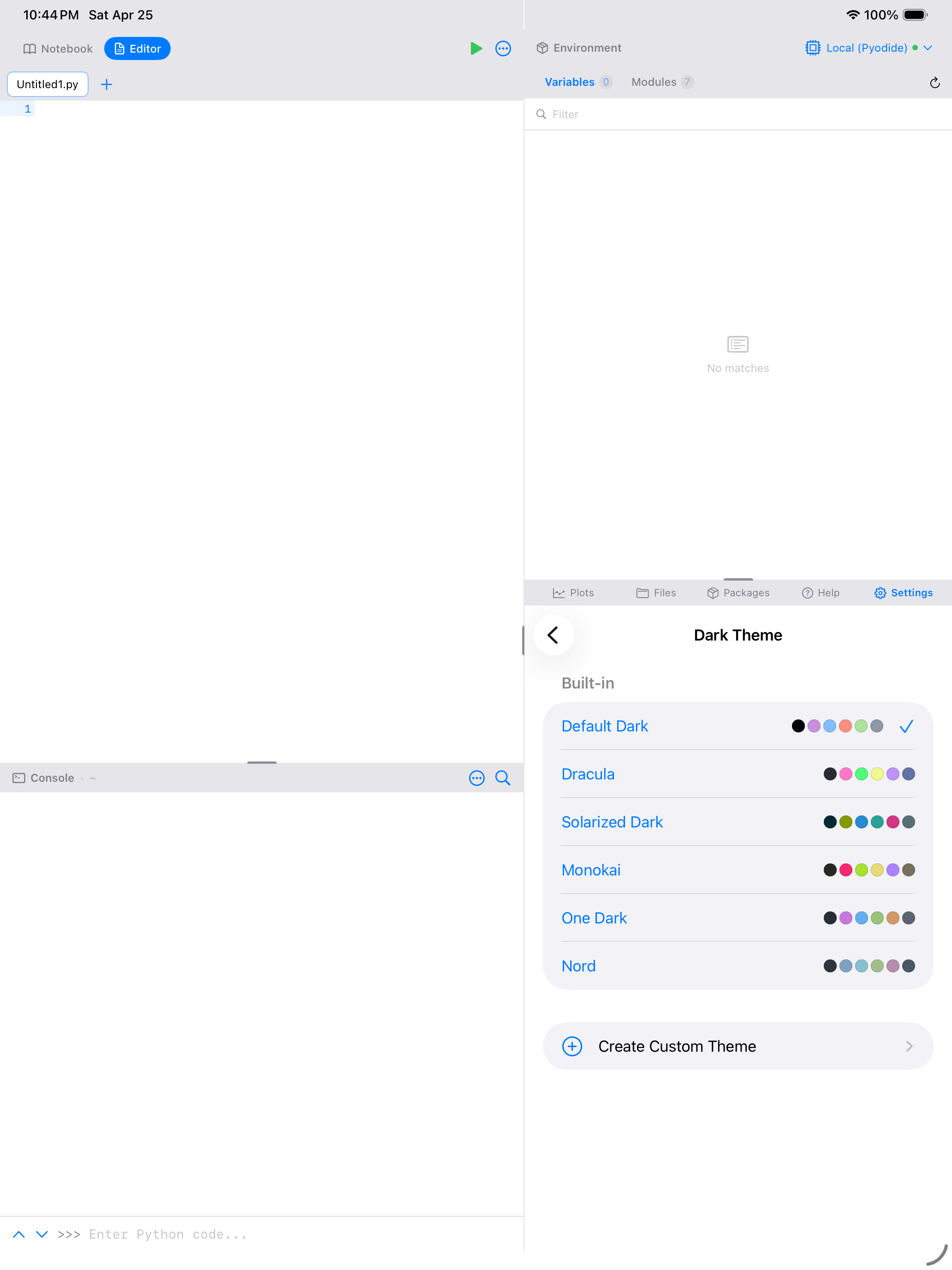Show previous console history with up arrow
Screen dimensions: 952x1270
point(18,1234)
